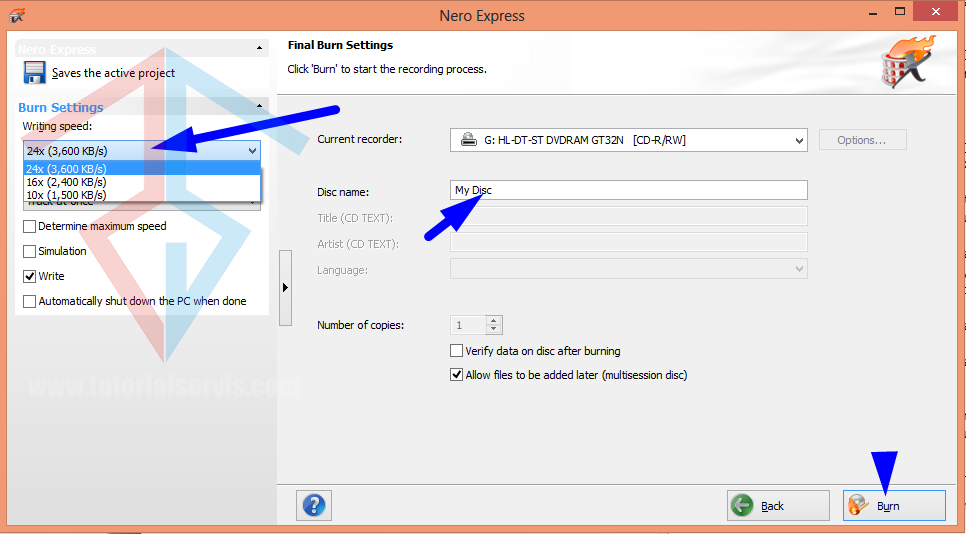The image size is (966, 534).
Task: Increase the Number of copies value
Action: pyautogui.click(x=493, y=320)
